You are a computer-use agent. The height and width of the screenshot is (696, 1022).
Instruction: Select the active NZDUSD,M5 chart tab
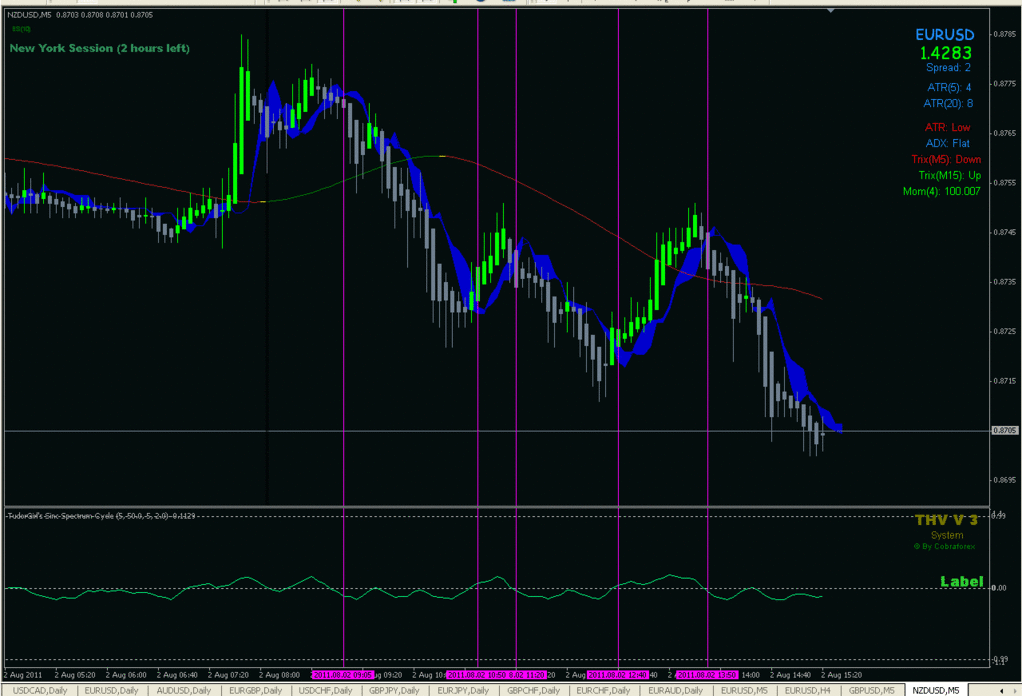[x=938, y=690]
